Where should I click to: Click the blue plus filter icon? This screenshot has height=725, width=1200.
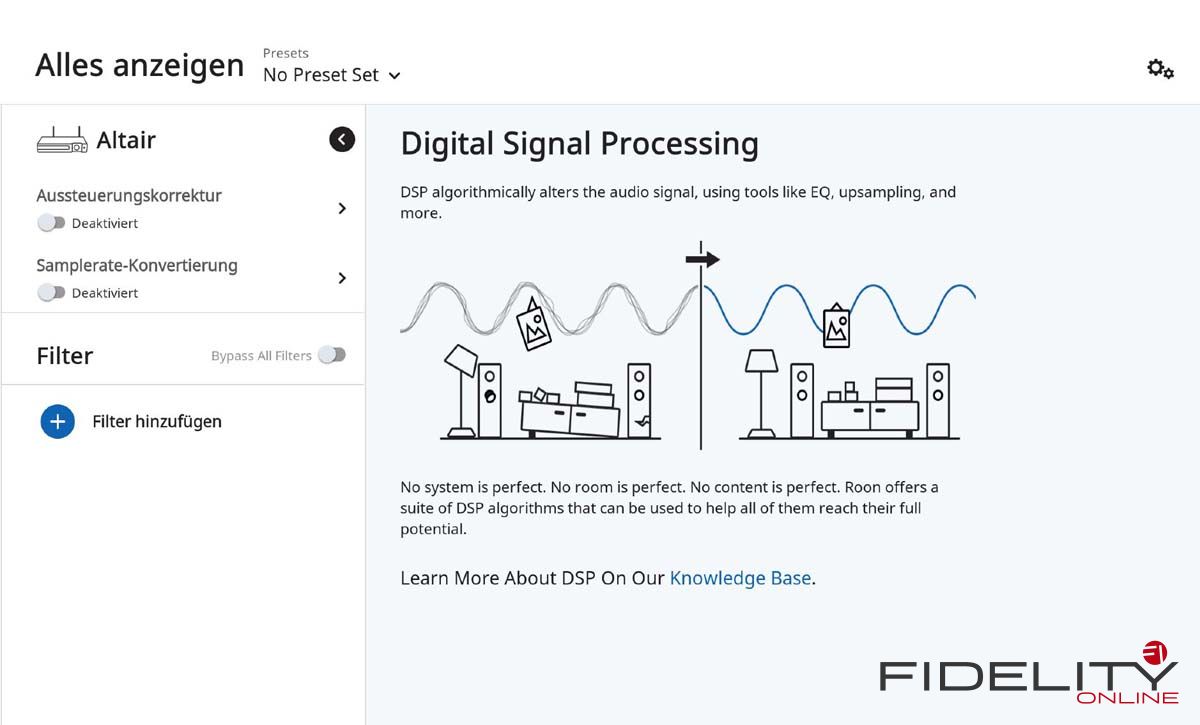pyautogui.click(x=58, y=422)
